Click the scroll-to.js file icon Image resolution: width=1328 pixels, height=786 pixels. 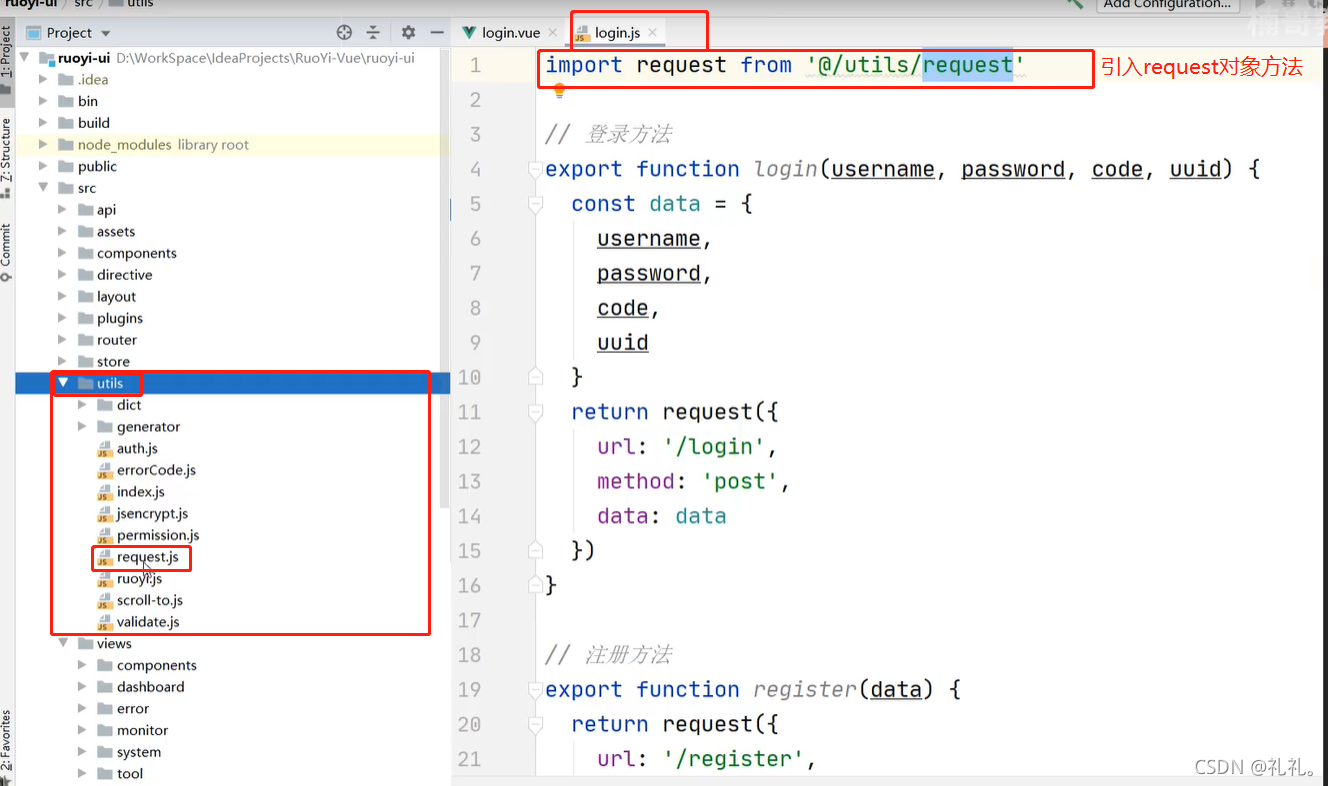105,601
